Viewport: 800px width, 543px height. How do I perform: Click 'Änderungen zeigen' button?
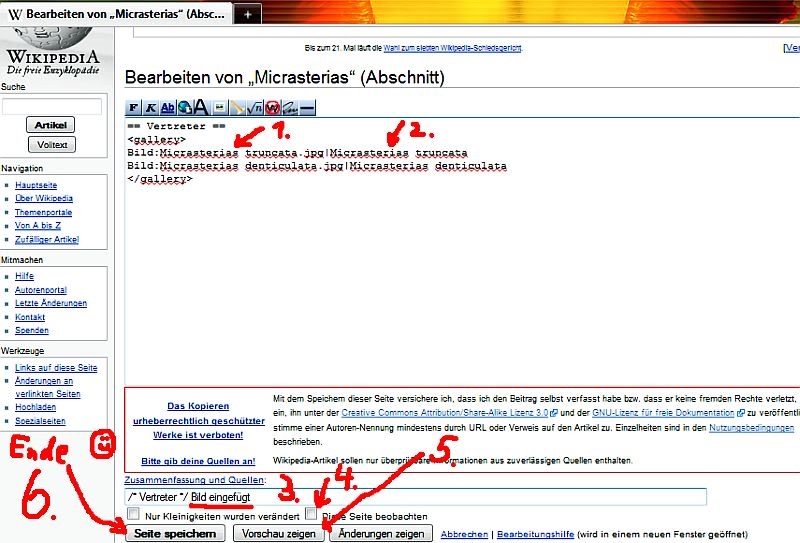[381, 534]
